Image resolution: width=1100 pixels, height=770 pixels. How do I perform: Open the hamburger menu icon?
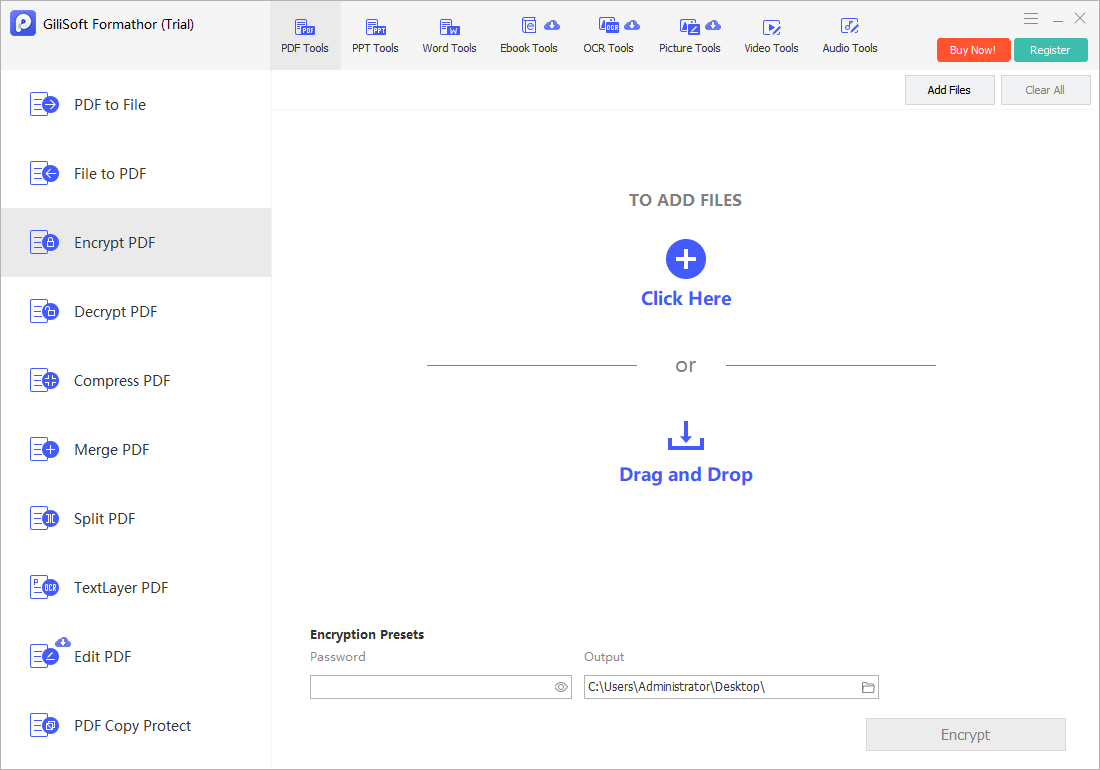pos(1031,19)
